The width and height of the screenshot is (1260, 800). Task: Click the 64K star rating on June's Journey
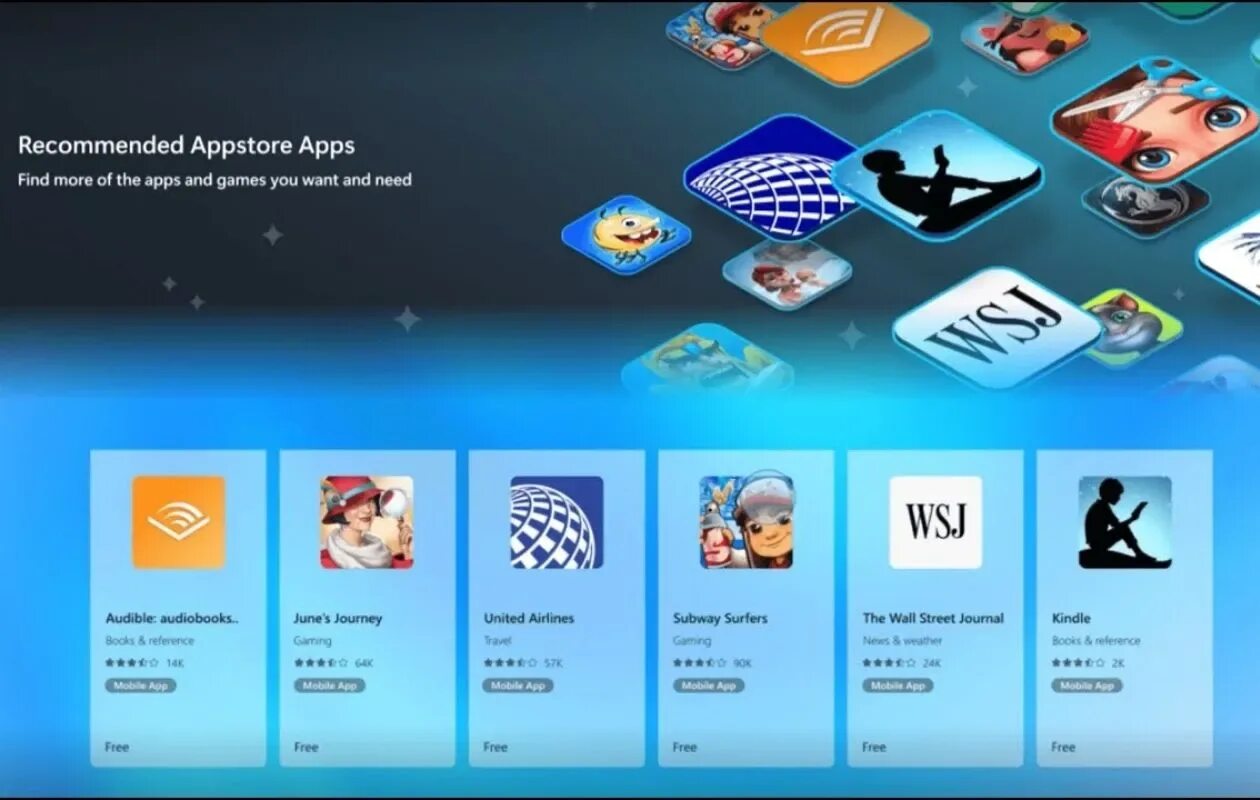334,663
